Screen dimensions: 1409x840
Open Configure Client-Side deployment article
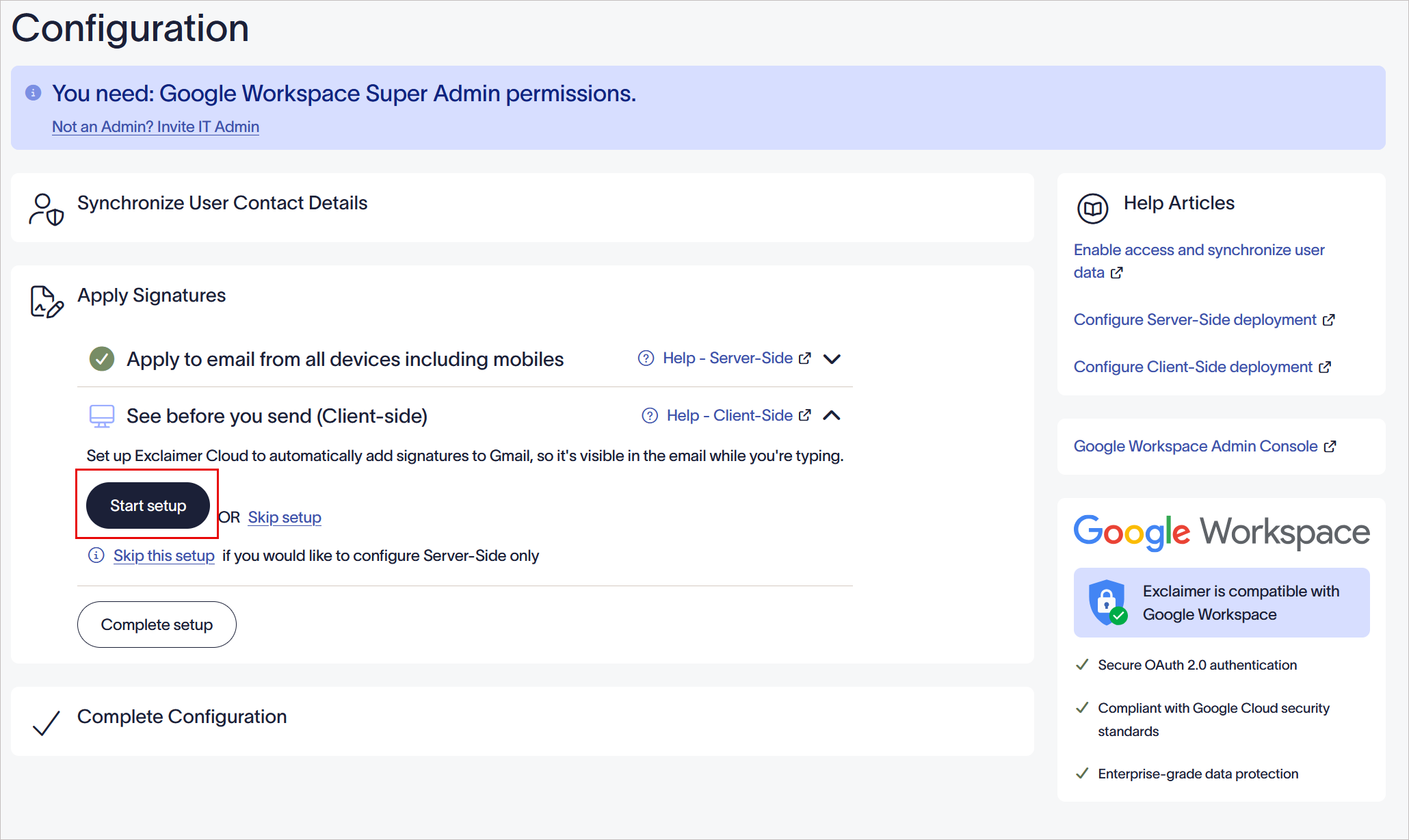tap(1193, 367)
